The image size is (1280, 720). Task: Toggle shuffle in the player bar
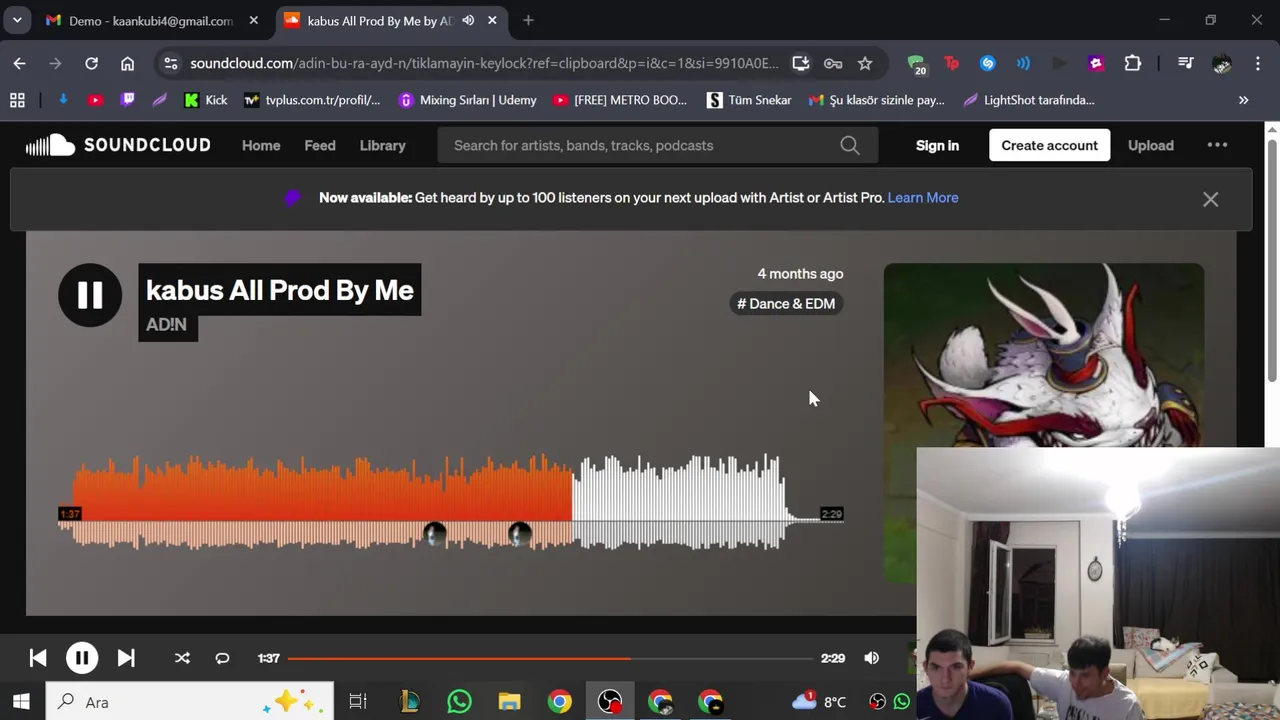(182, 658)
